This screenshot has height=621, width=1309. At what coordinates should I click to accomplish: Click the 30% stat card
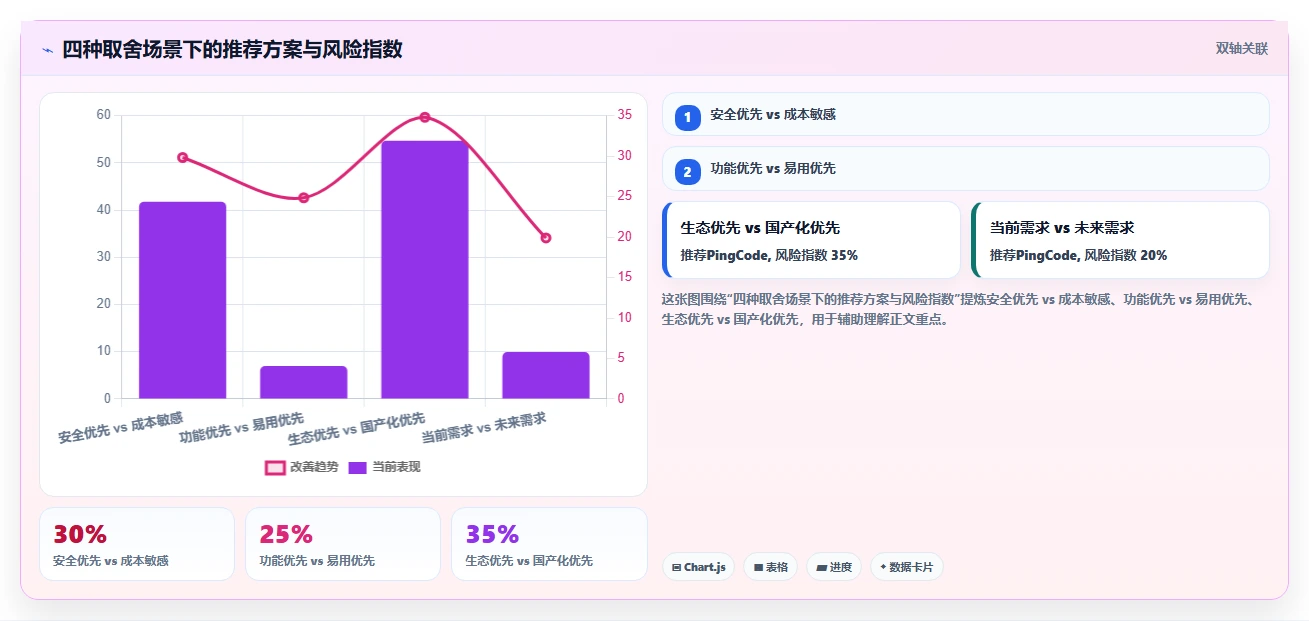(x=137, y=544)
